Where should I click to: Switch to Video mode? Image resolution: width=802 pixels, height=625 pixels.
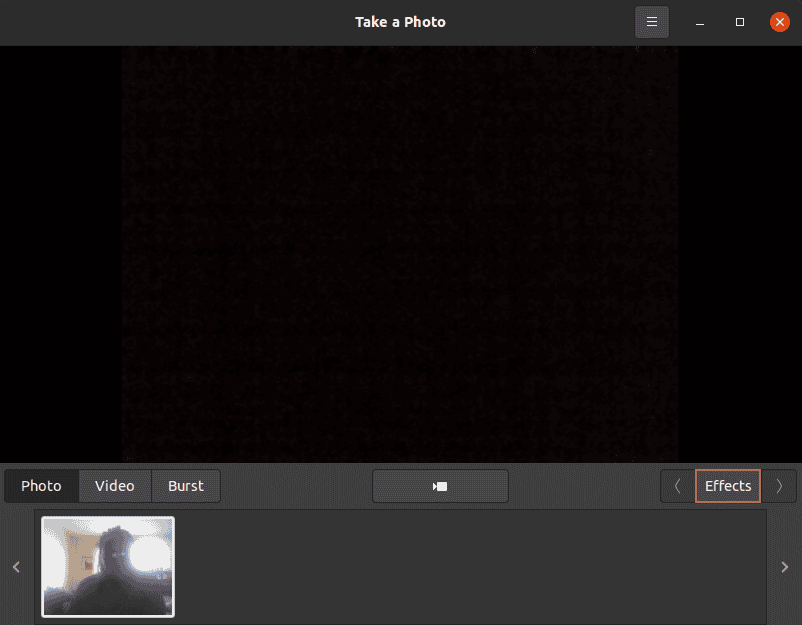pyautogui.click(x=115, y=486)
